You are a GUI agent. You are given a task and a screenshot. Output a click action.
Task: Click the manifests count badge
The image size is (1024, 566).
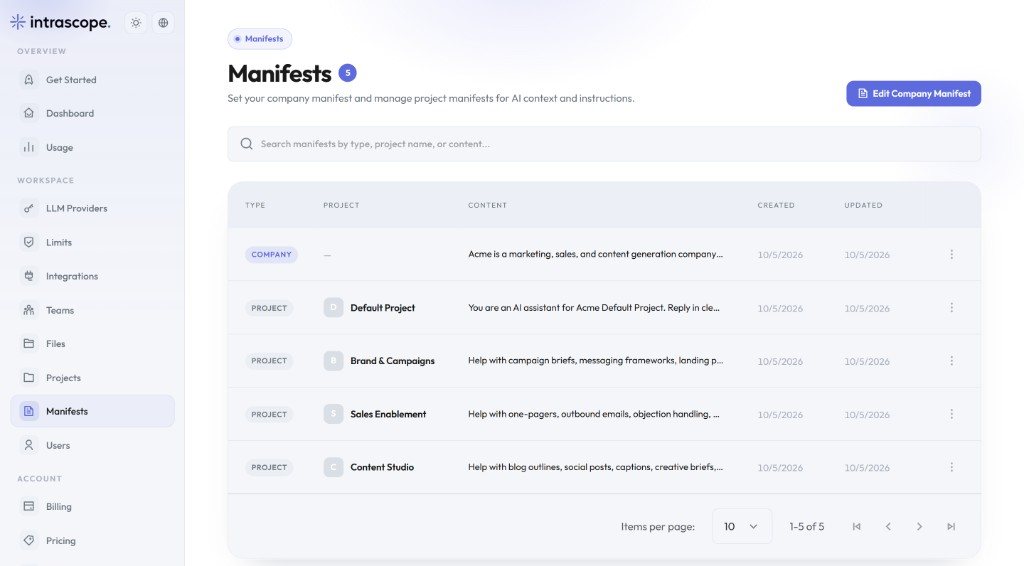347,72
